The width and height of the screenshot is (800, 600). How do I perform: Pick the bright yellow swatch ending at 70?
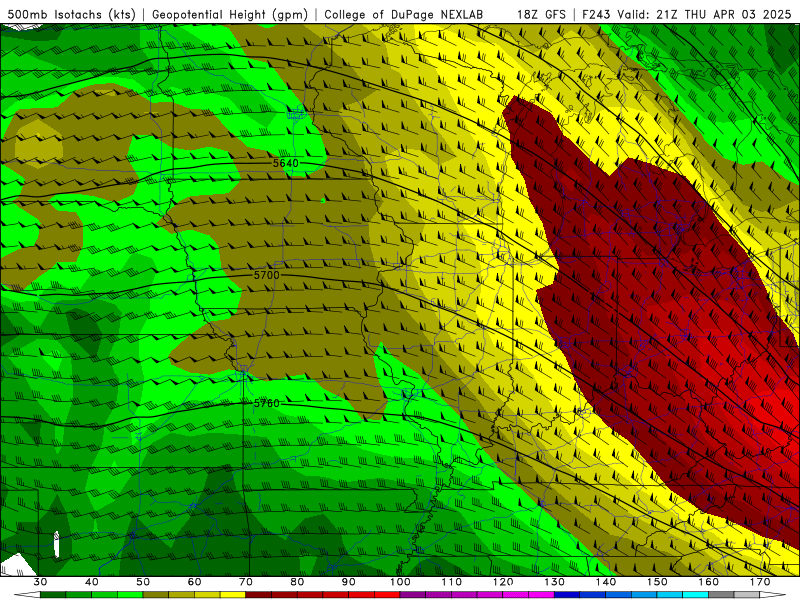point(233,595)
